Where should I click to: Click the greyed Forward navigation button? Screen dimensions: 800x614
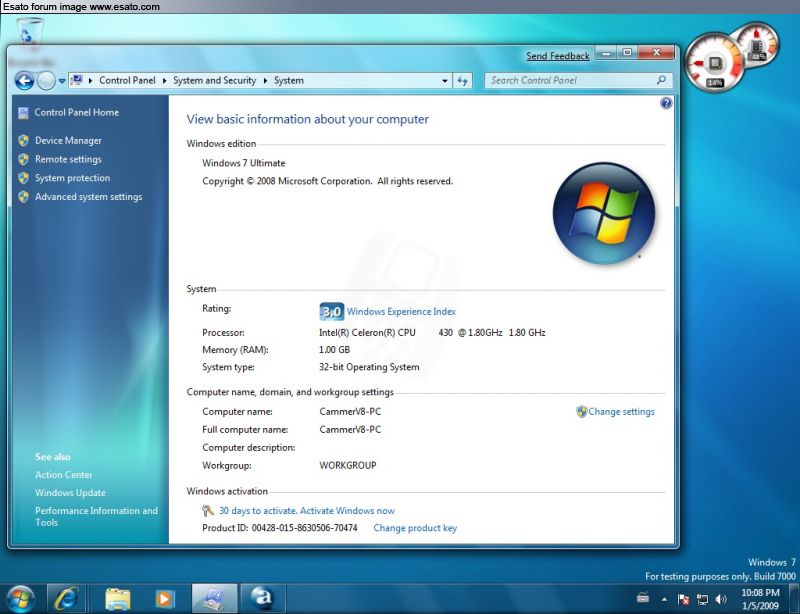pyautogui.click(x=46, y=81)
